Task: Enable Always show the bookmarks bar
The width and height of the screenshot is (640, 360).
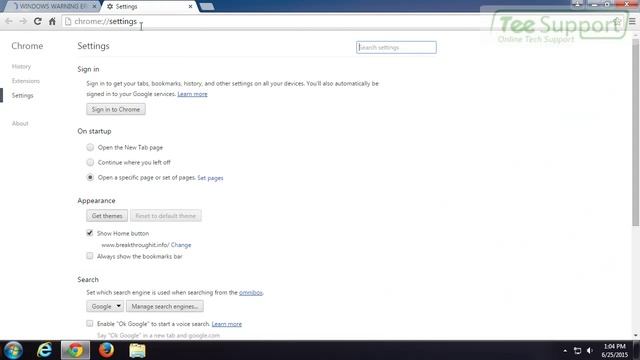Action: pyautogui.click(x=90, y=256)
